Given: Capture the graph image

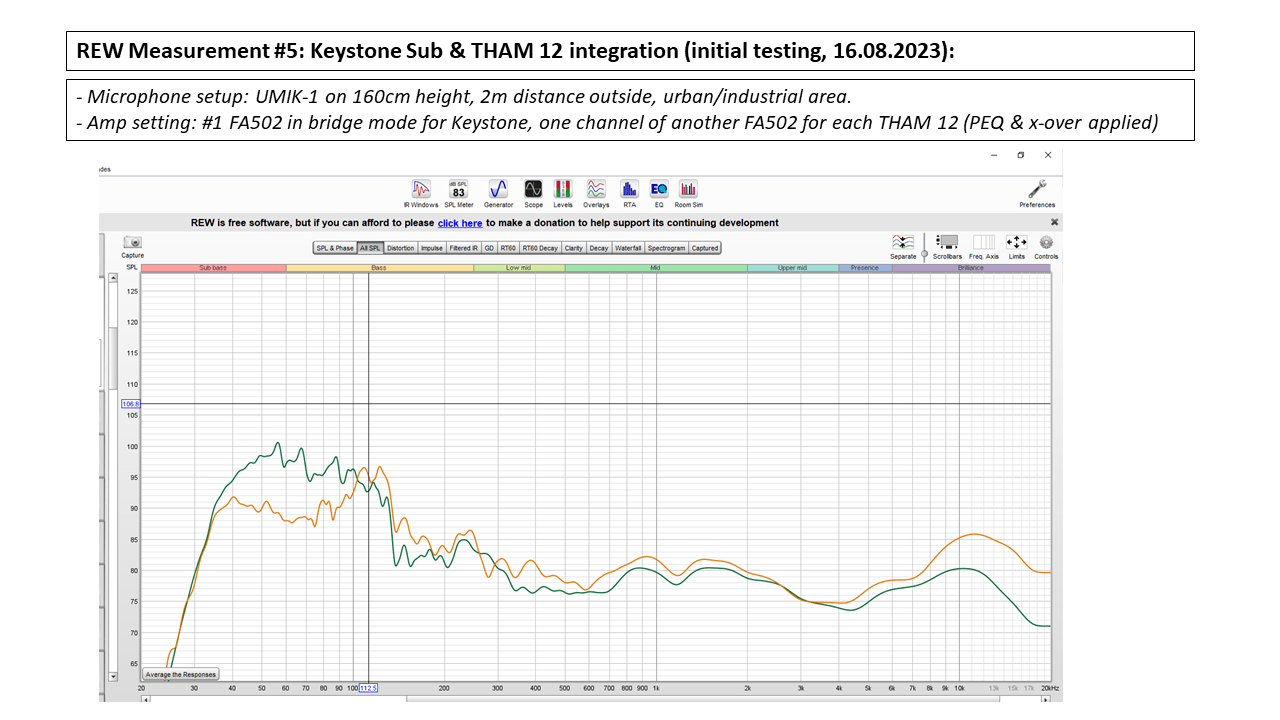Looking at the screenshot, I should tap(133, 247).
